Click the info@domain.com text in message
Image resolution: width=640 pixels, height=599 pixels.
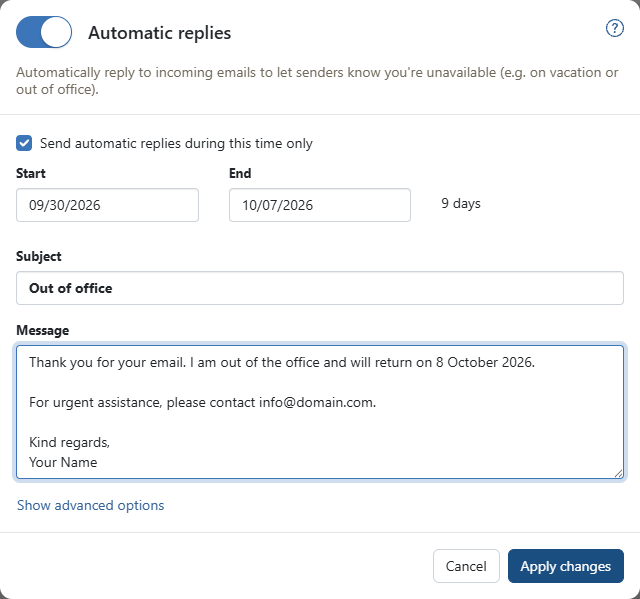tap(317, 402)
